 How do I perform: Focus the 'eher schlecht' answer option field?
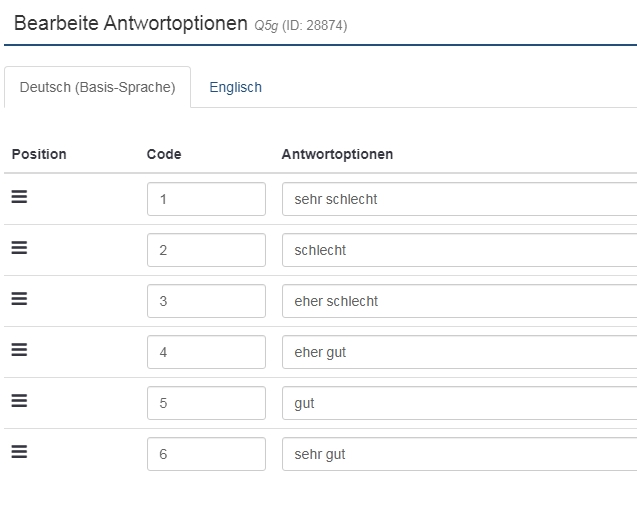tap(459, 301)
